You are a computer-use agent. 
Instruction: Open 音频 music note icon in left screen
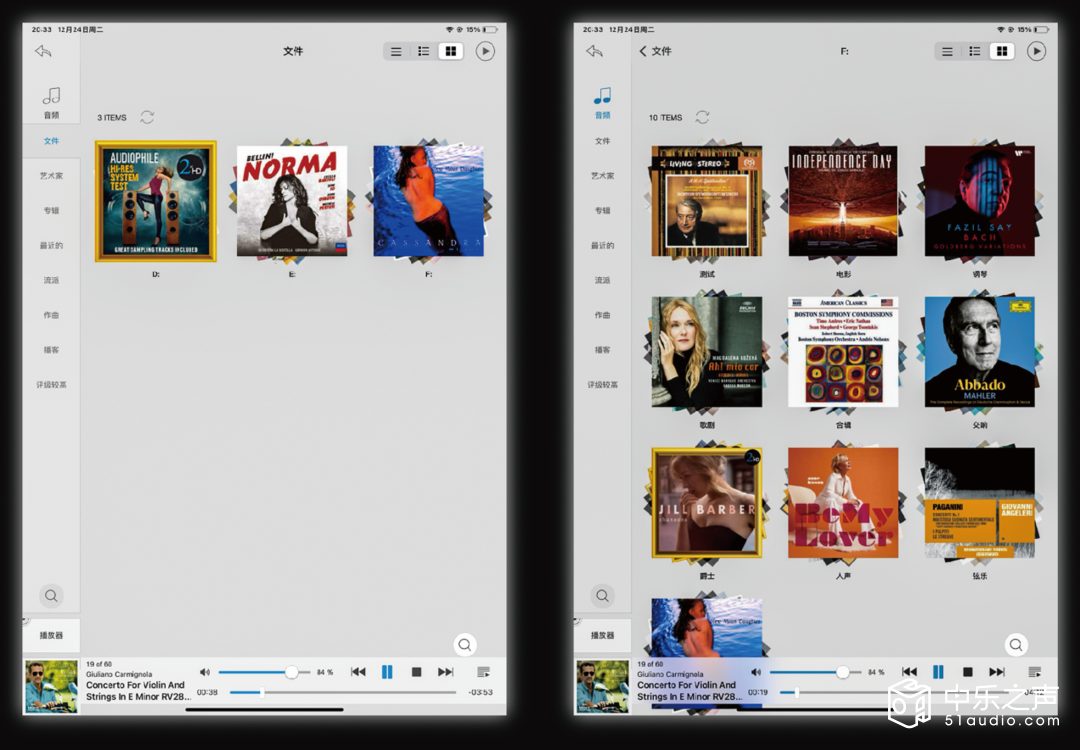pyautogui.click(x=52, y=95)
